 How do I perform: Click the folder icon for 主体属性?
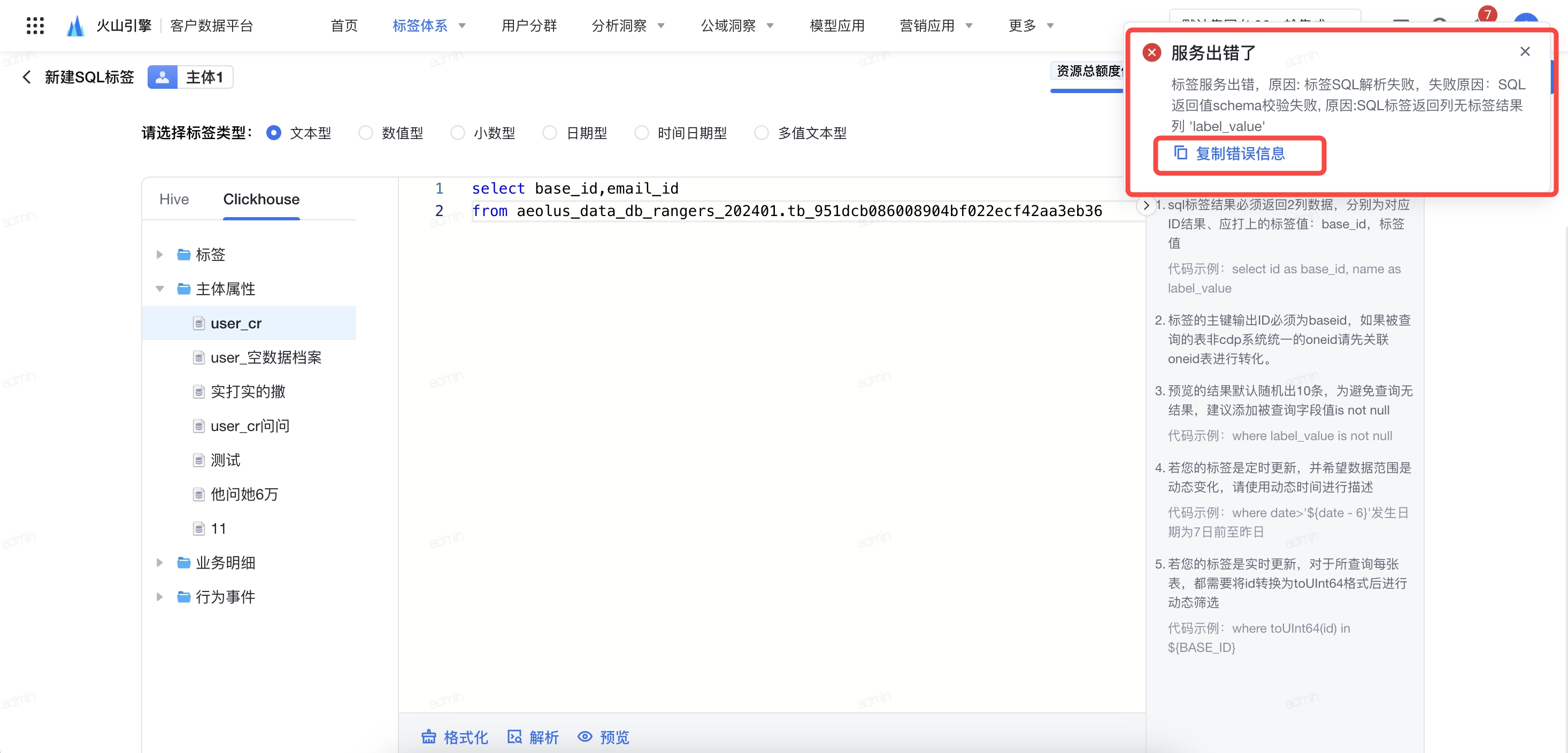pos(184,289)
